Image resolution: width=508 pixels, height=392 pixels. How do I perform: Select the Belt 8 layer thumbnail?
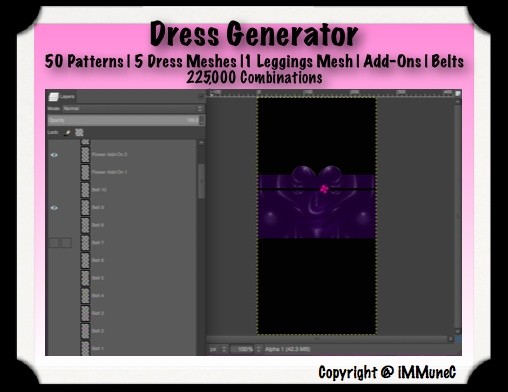[85, 225]
